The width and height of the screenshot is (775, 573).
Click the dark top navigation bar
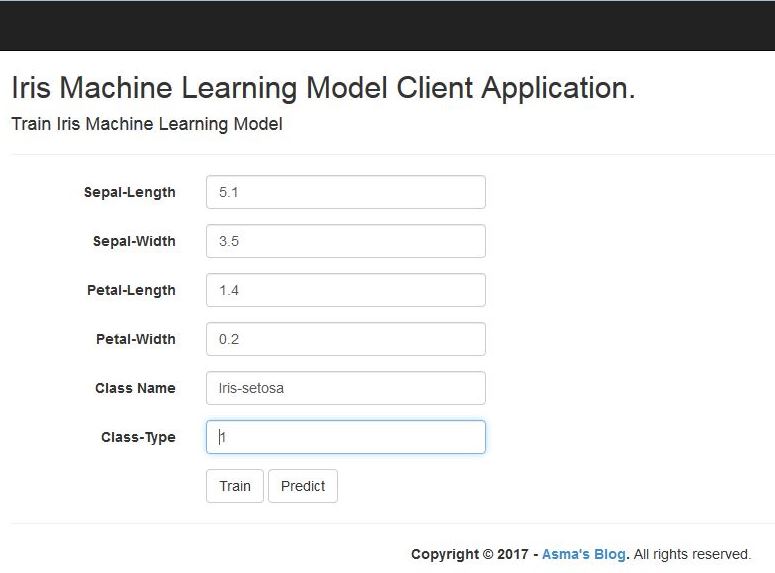pos(387,25)
